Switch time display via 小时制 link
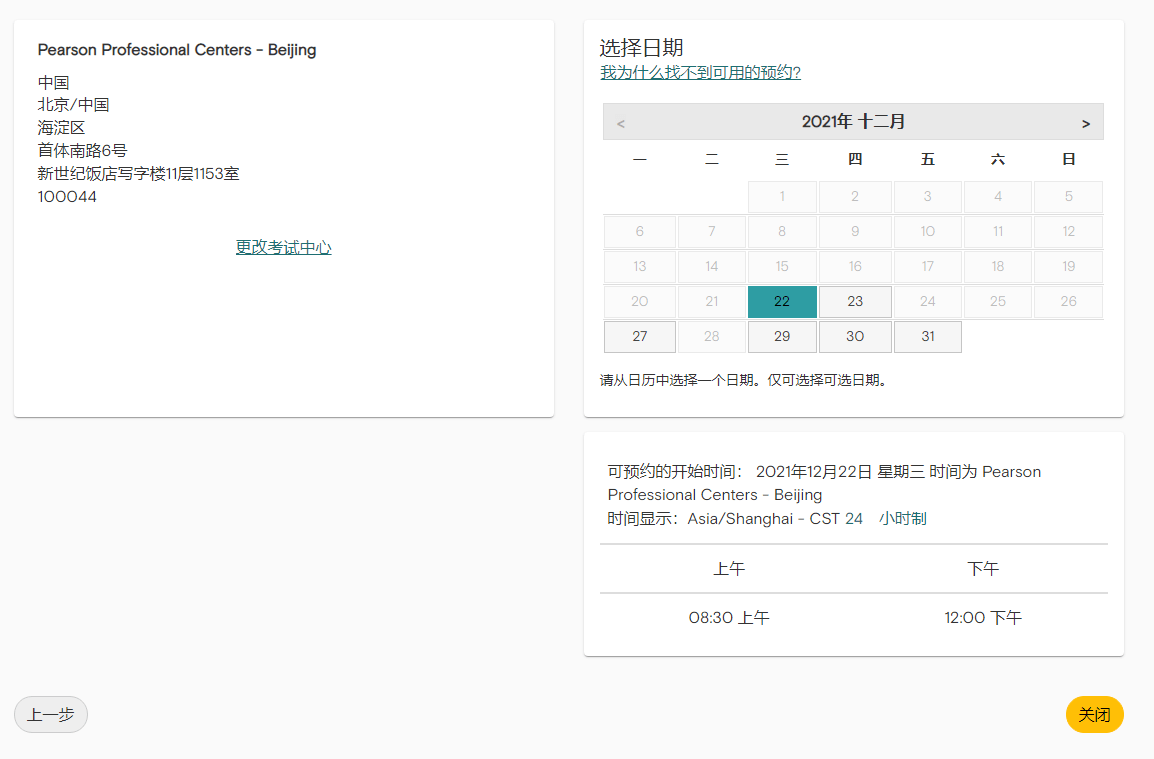Image resolution: width=1154 pixels, height=759 pixels. coord(903,519)
